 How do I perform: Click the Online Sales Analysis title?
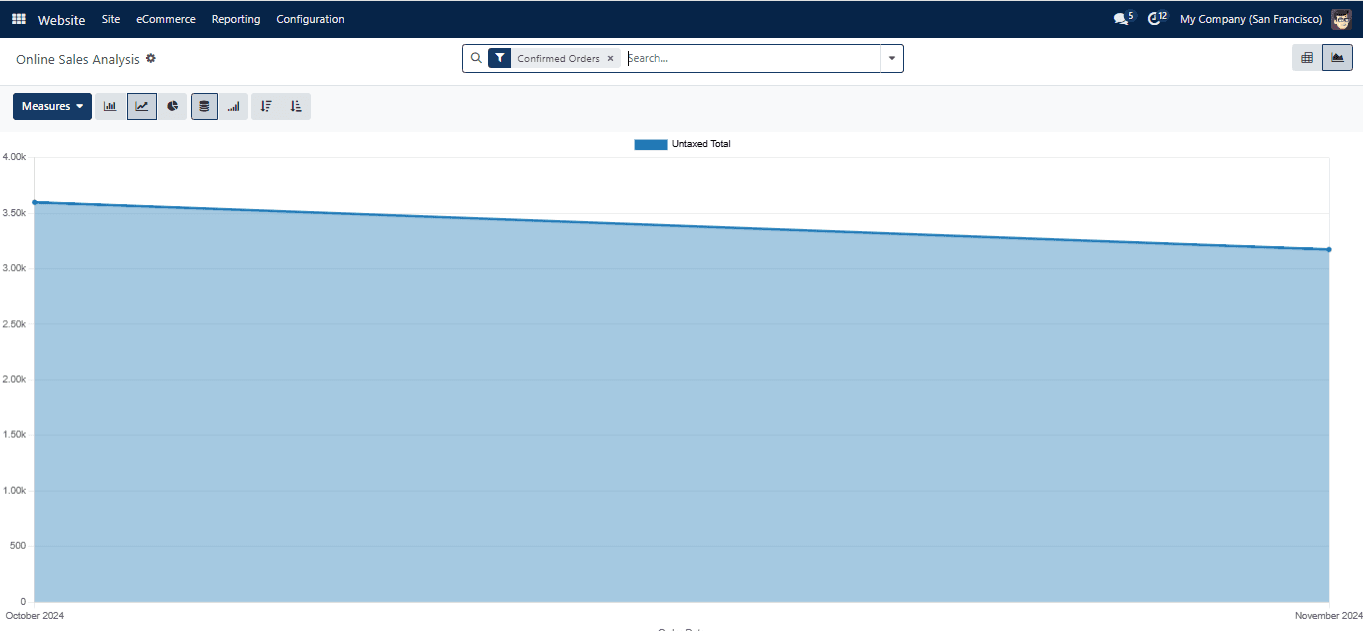[x=78, y=60]
